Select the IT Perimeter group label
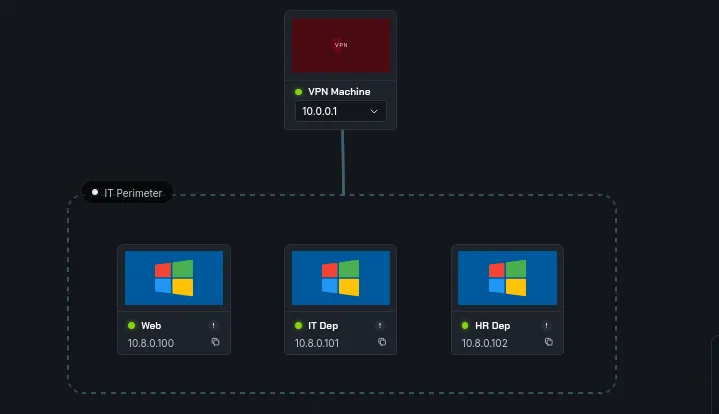This screenshot has height=414, width=719. 127,193
